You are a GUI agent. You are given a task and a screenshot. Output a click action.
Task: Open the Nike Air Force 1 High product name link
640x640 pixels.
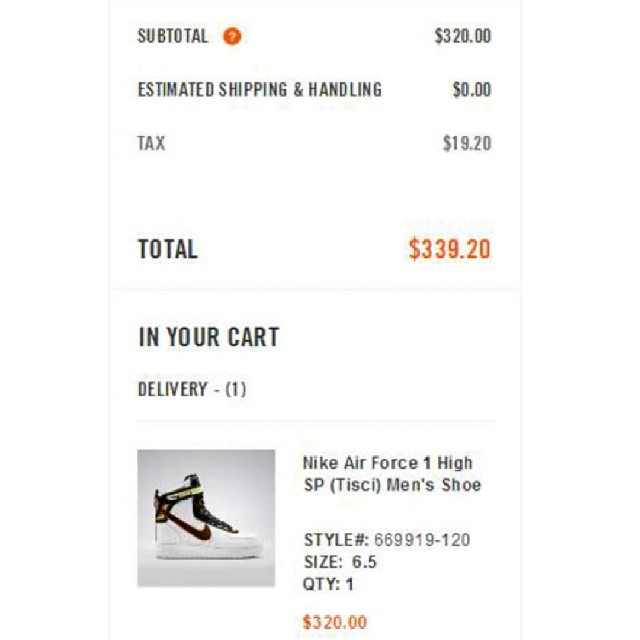pos(387,463)
